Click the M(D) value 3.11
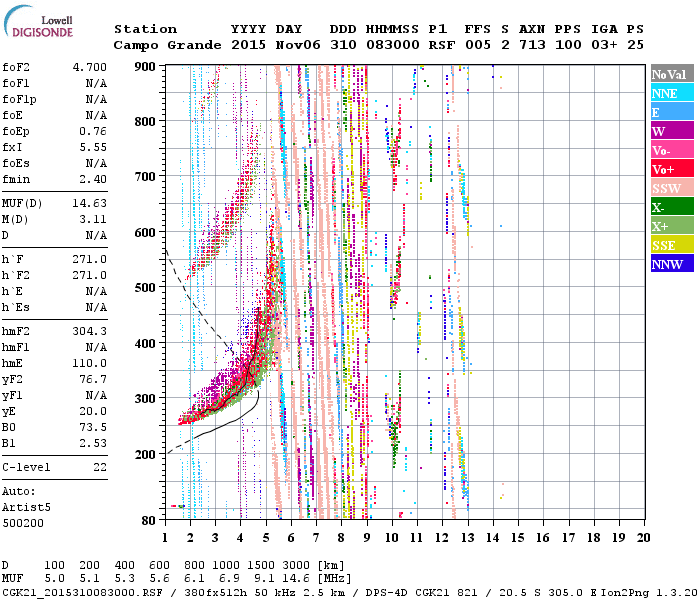Screen dimensions: 700x600 click(93, 220)
